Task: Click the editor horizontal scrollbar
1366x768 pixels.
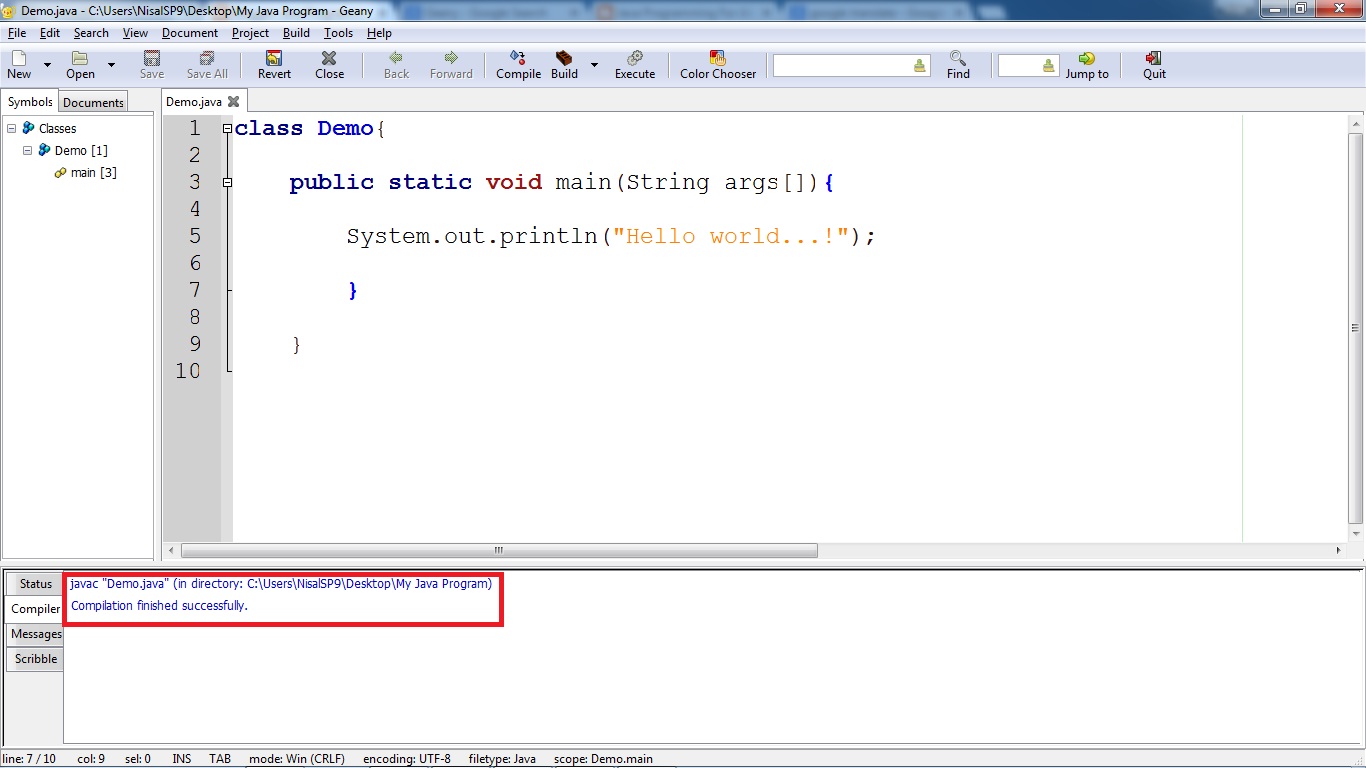Action: click(x=499, y=550)
